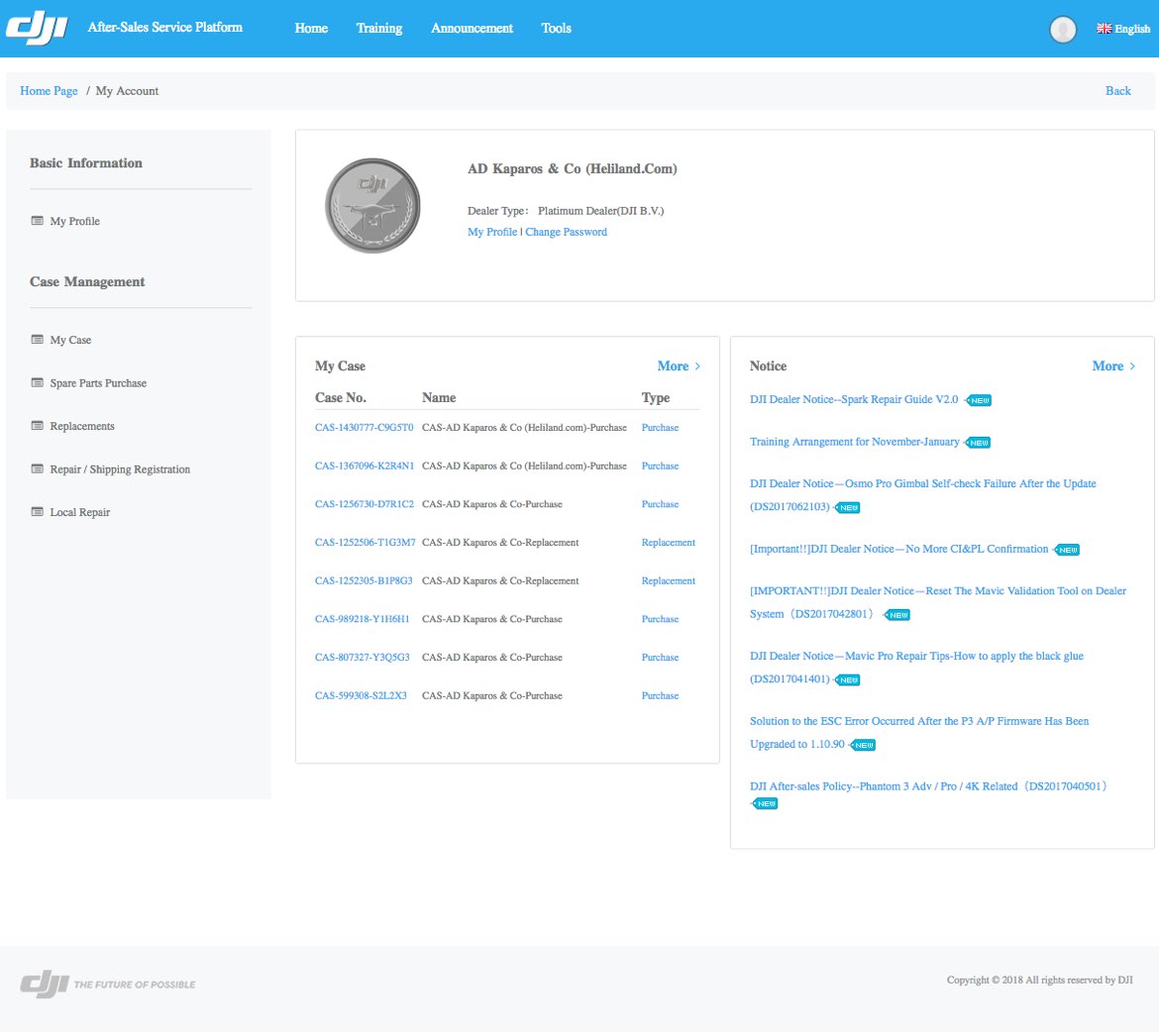
Task: Click the Replacements sidebar icon
Action: (38, 426)
